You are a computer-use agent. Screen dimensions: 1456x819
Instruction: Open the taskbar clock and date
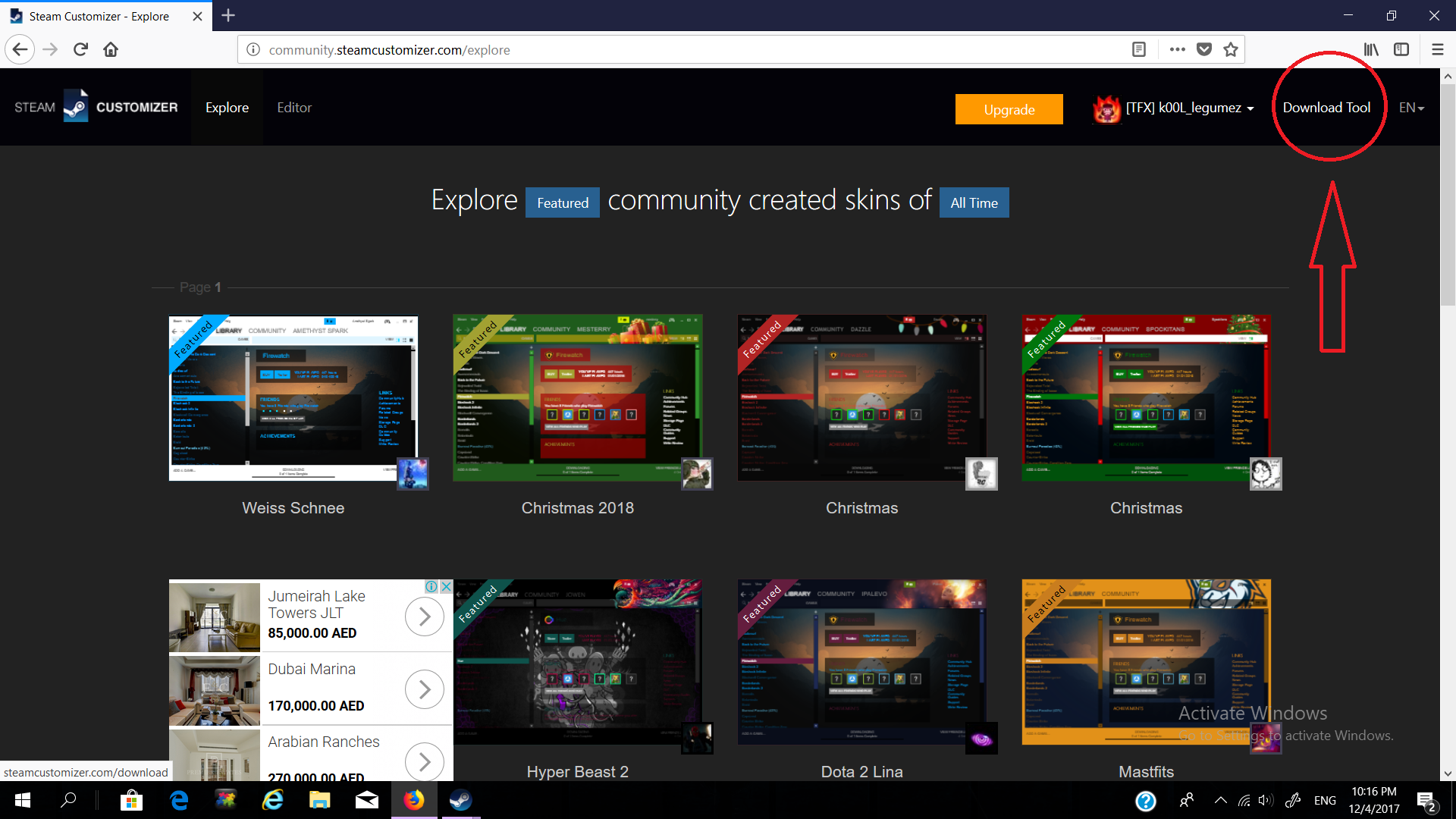pyautogui.click(x=1374, y=800)
